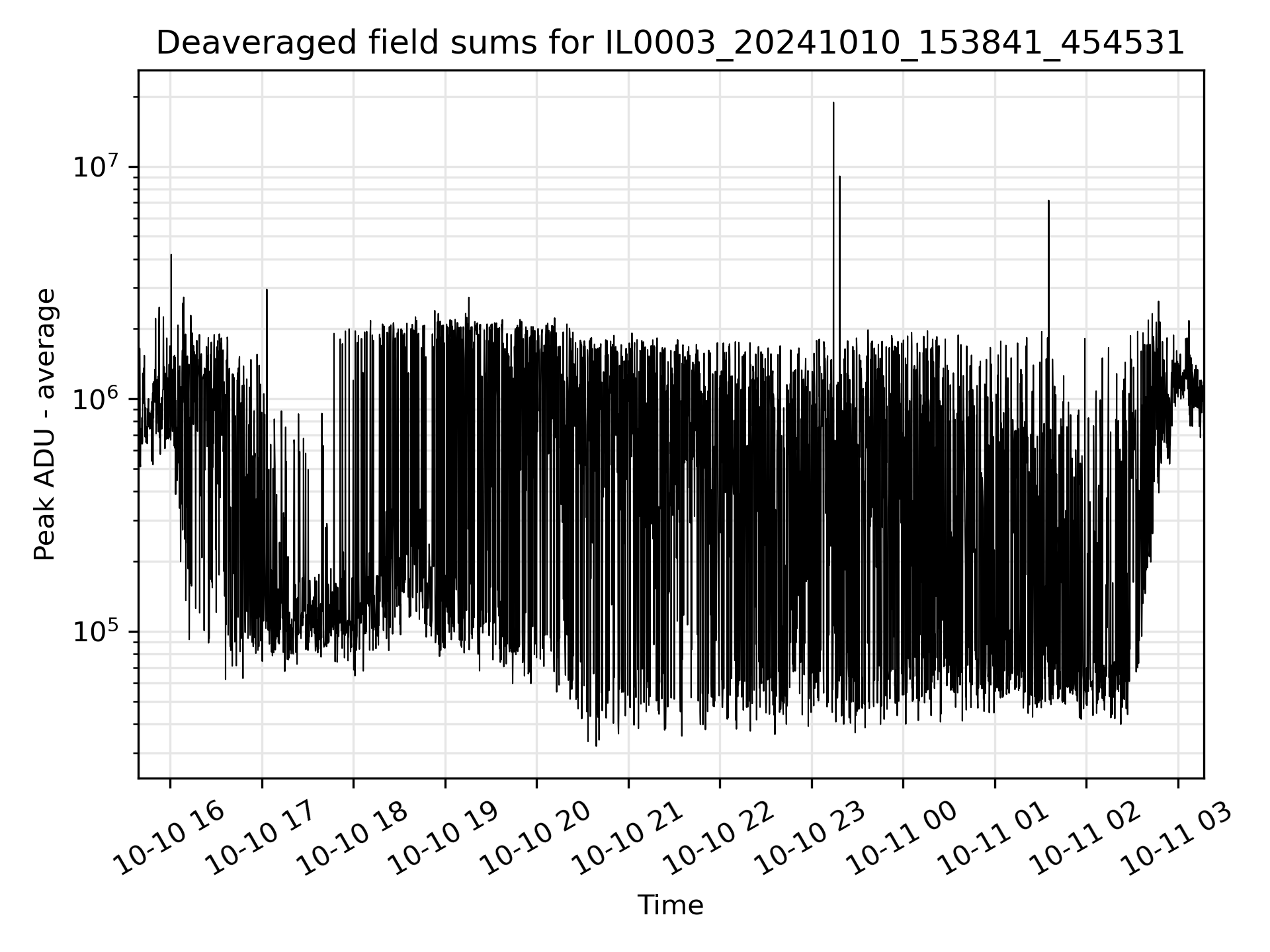This screenshot has height=952, width=1270.
Task: Click the '10-11 00' x-axis tick label
Action: [x=902, y=840]
